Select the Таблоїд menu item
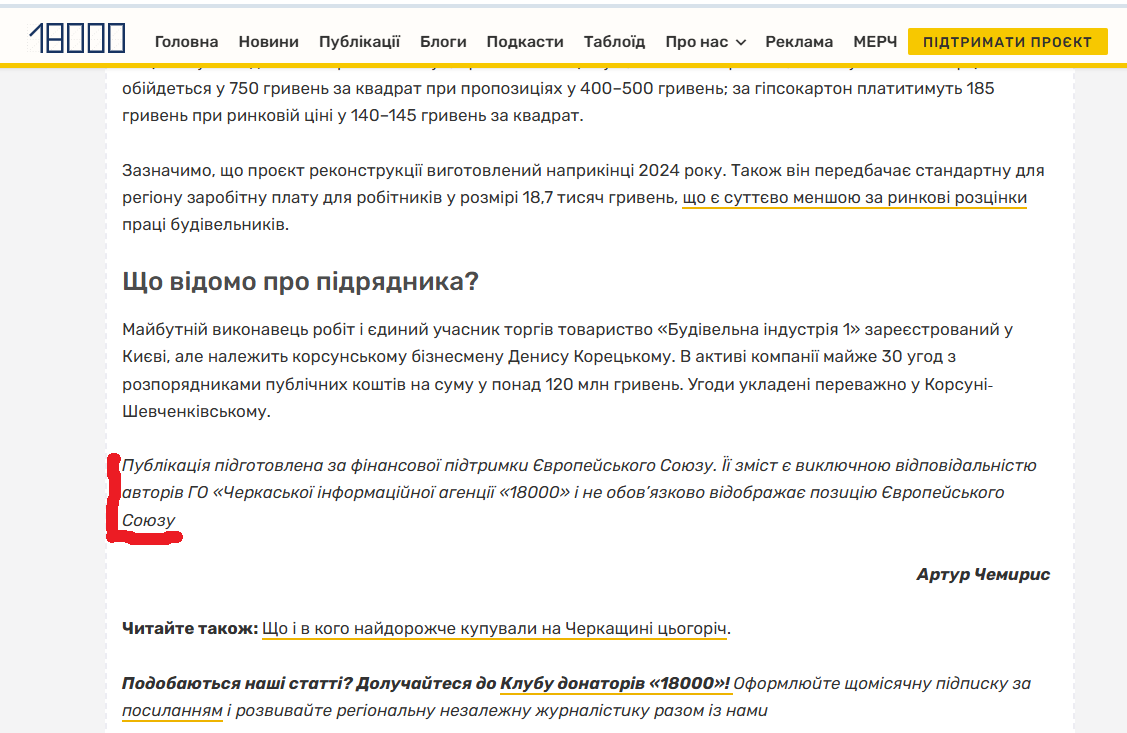This screenshot has width=1127, height=733. pos(614,42)
